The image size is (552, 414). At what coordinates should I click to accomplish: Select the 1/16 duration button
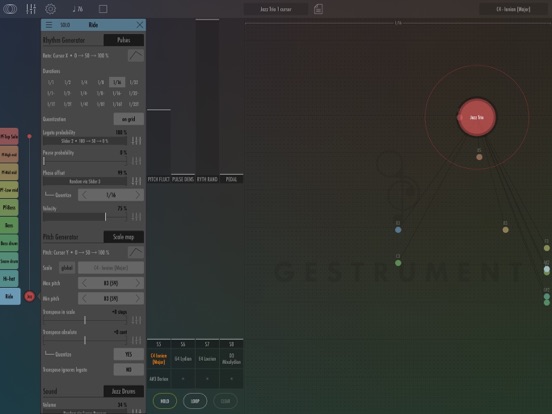pyautogui.click(x=117, y=82)
